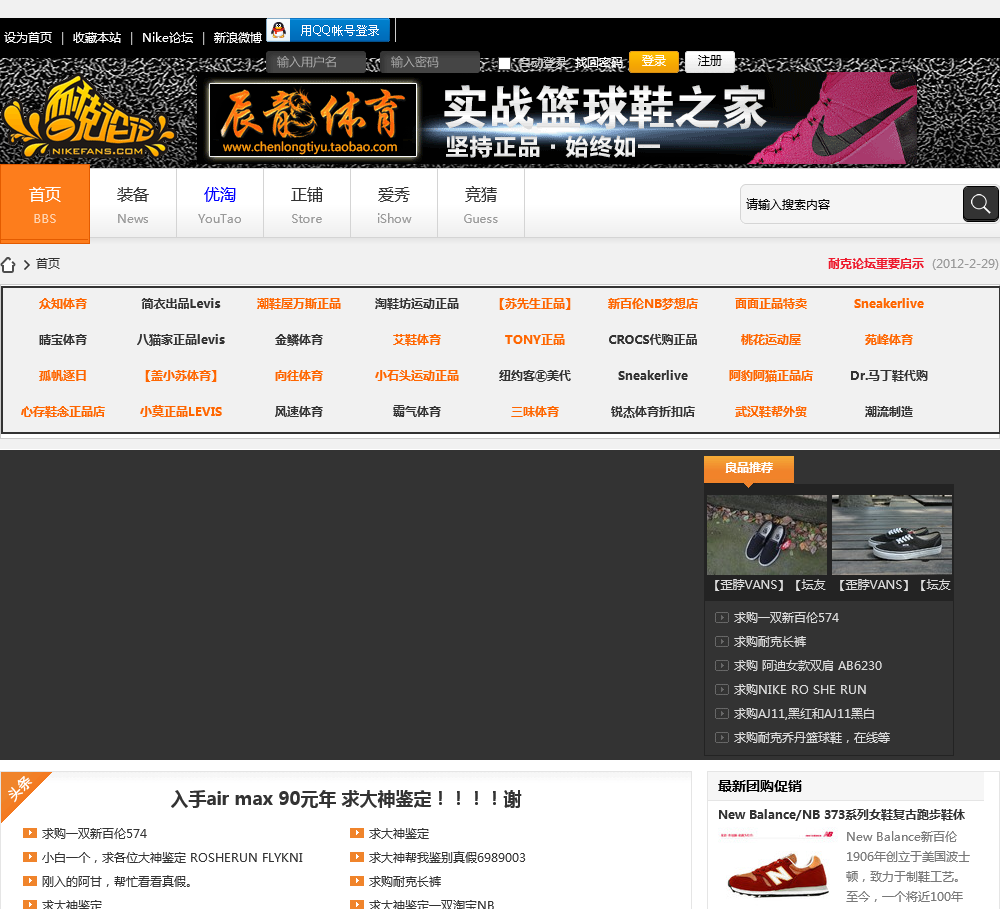Open the 爱秀 iShow tab
The height and width of the screenshot is (909, 1000).
click(x=393, y=204)
